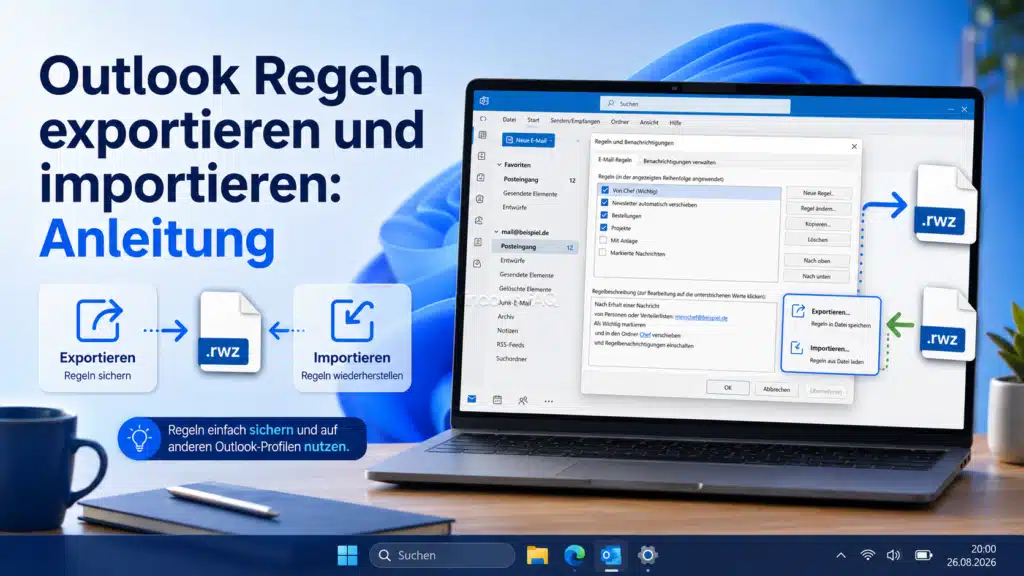Image resolution: width=1024 pixels, height=576 pixels.
Task: Open the Archiv folder
Action: 506,317
